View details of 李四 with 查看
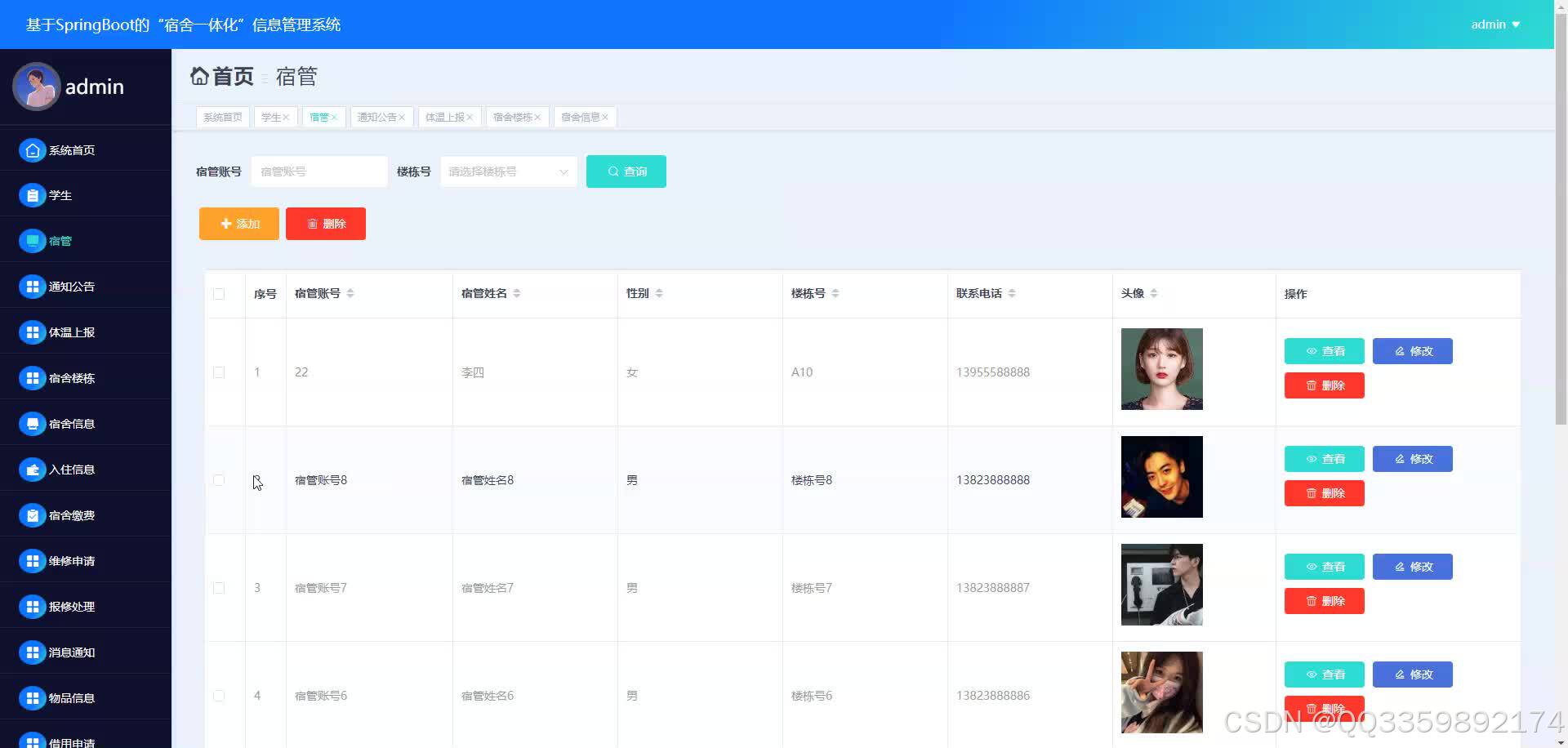Viewport: 1568px width, 748px height. click(x=1325, y=351)
